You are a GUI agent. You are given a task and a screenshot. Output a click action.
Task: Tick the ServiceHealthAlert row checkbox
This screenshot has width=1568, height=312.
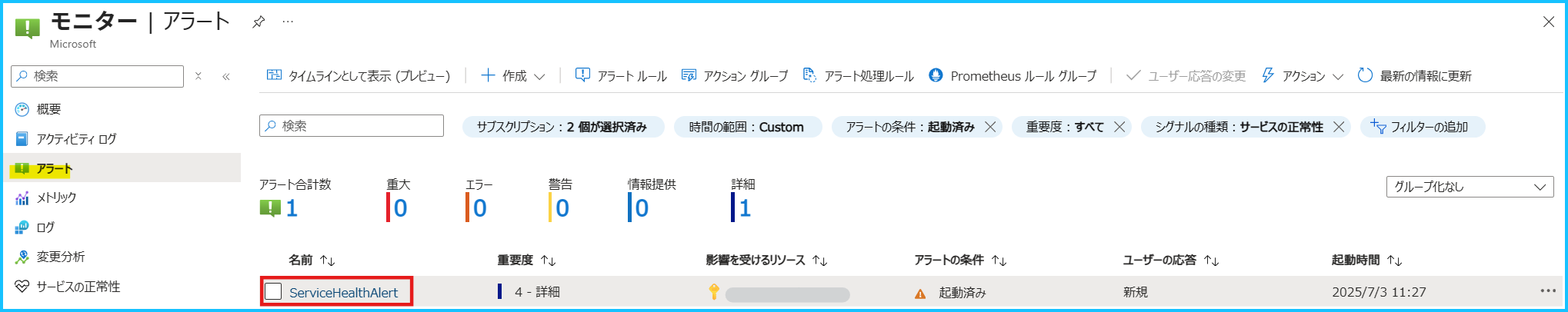point(273,291)
